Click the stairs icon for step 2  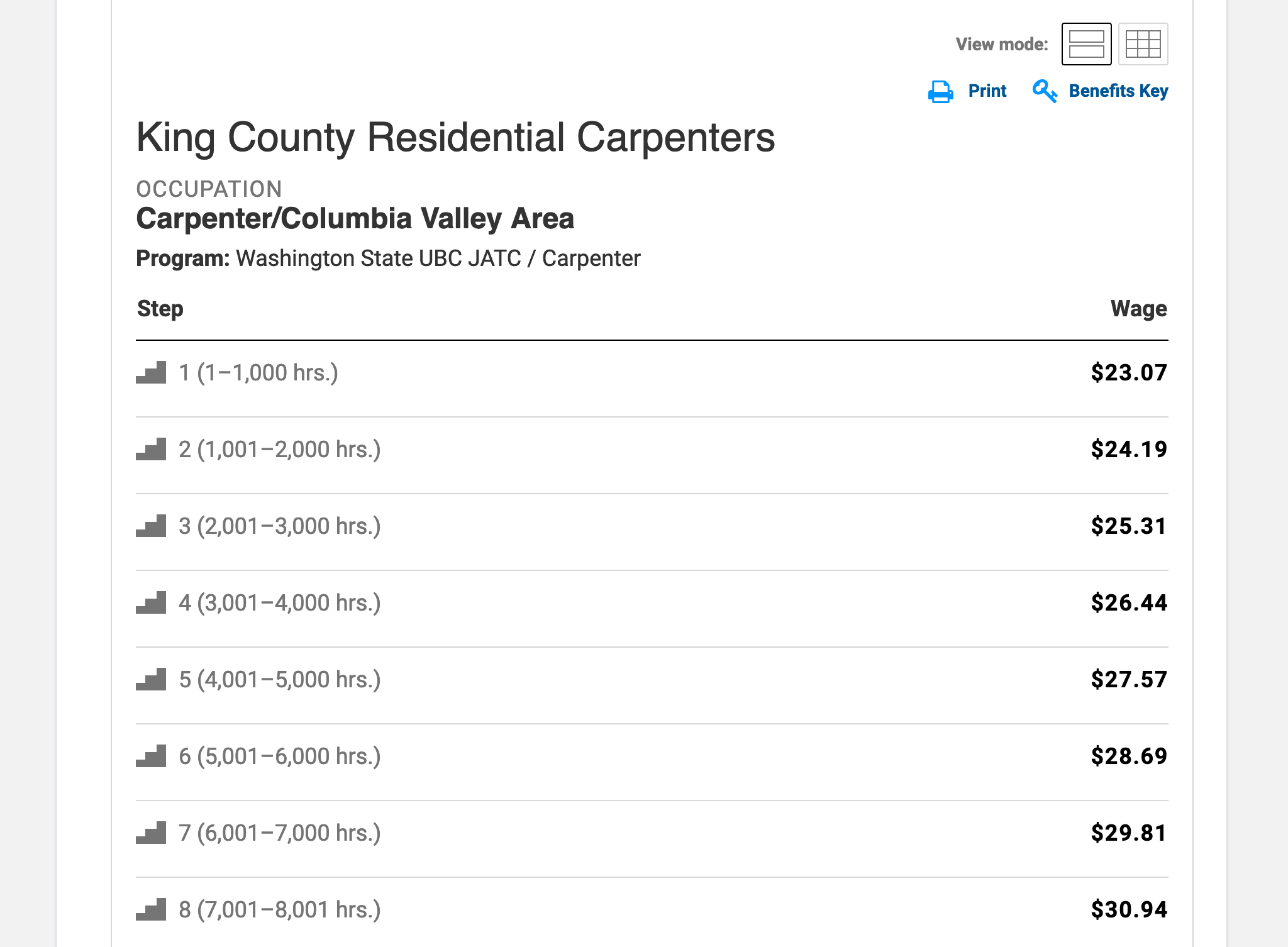151,450
